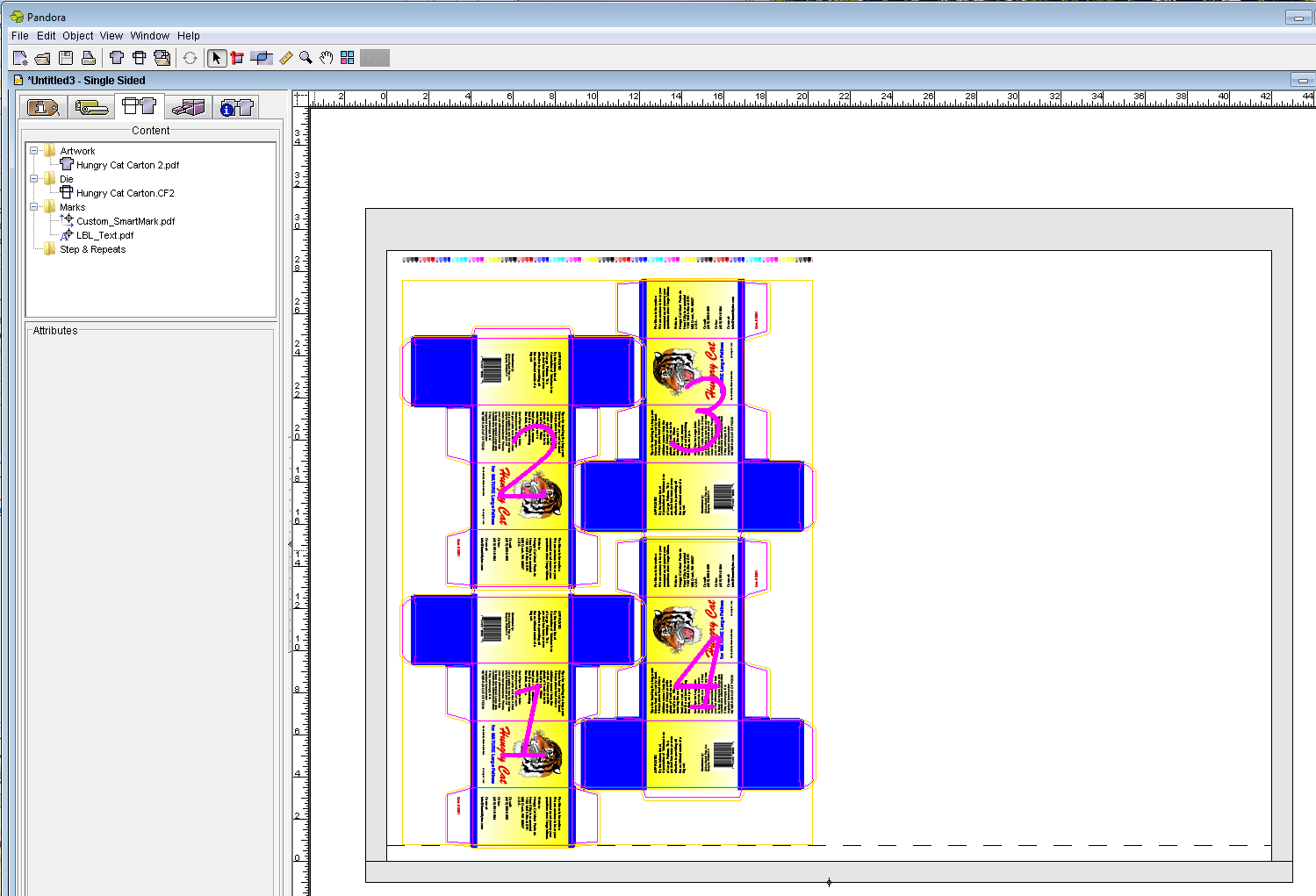Click the Print icon in toolbar
1316x896 pixels.
coord(89,58)
